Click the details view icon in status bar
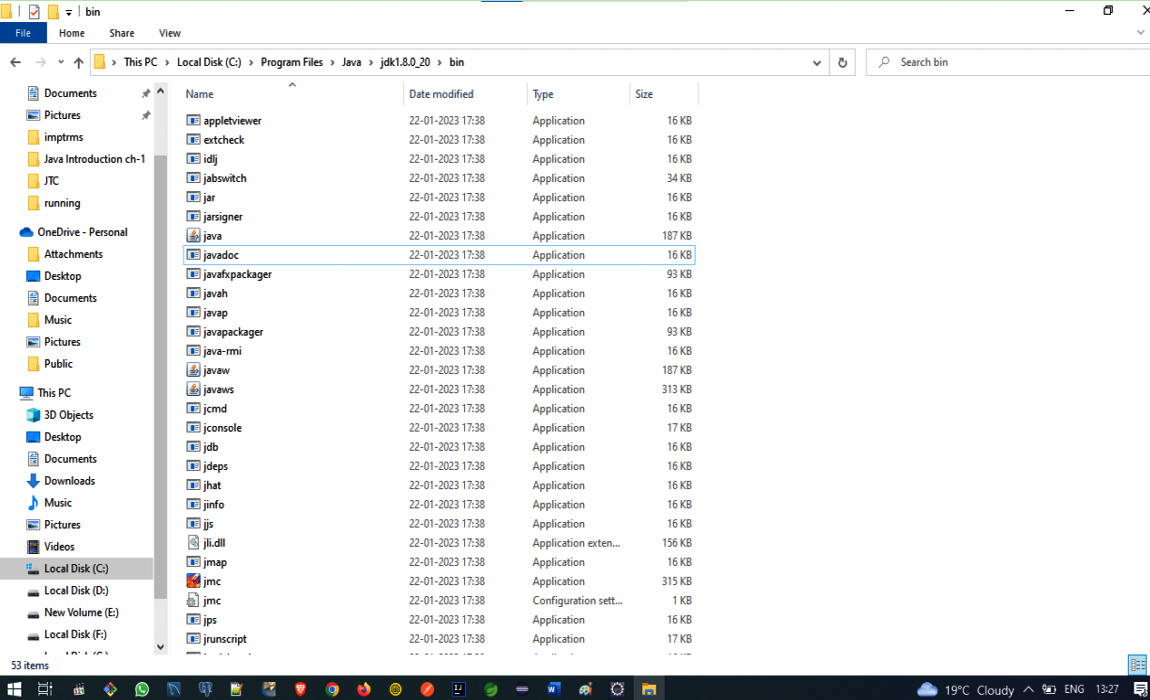The image size is (1150, 700). [1136, 665]
